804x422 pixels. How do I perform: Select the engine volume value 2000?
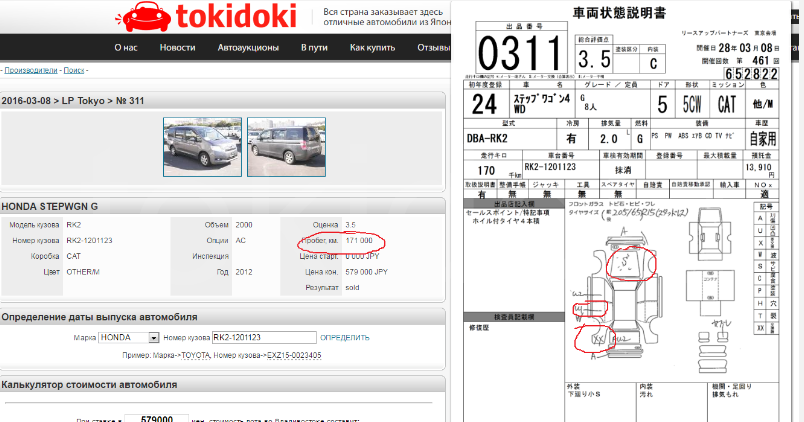(x=244, y=225)
